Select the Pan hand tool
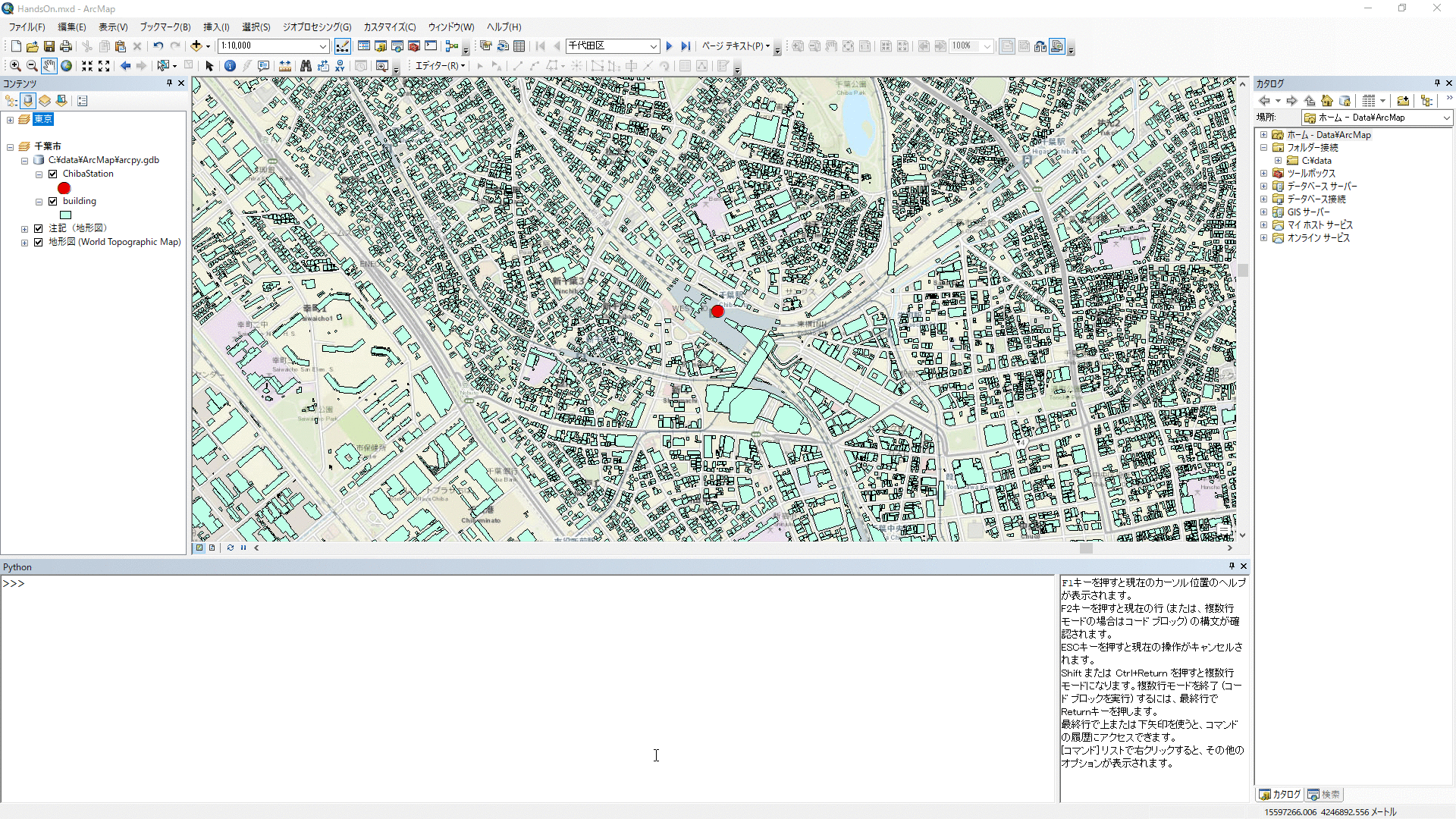The width and height of the screenshot is (1456, 819). click(x=49, y=66)
